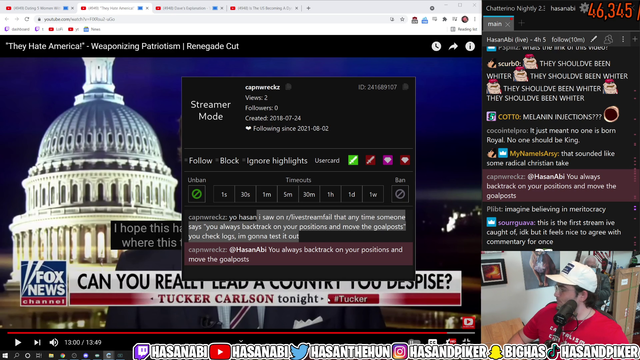Select the main tab in Chatterino

[x=495, y=24]
